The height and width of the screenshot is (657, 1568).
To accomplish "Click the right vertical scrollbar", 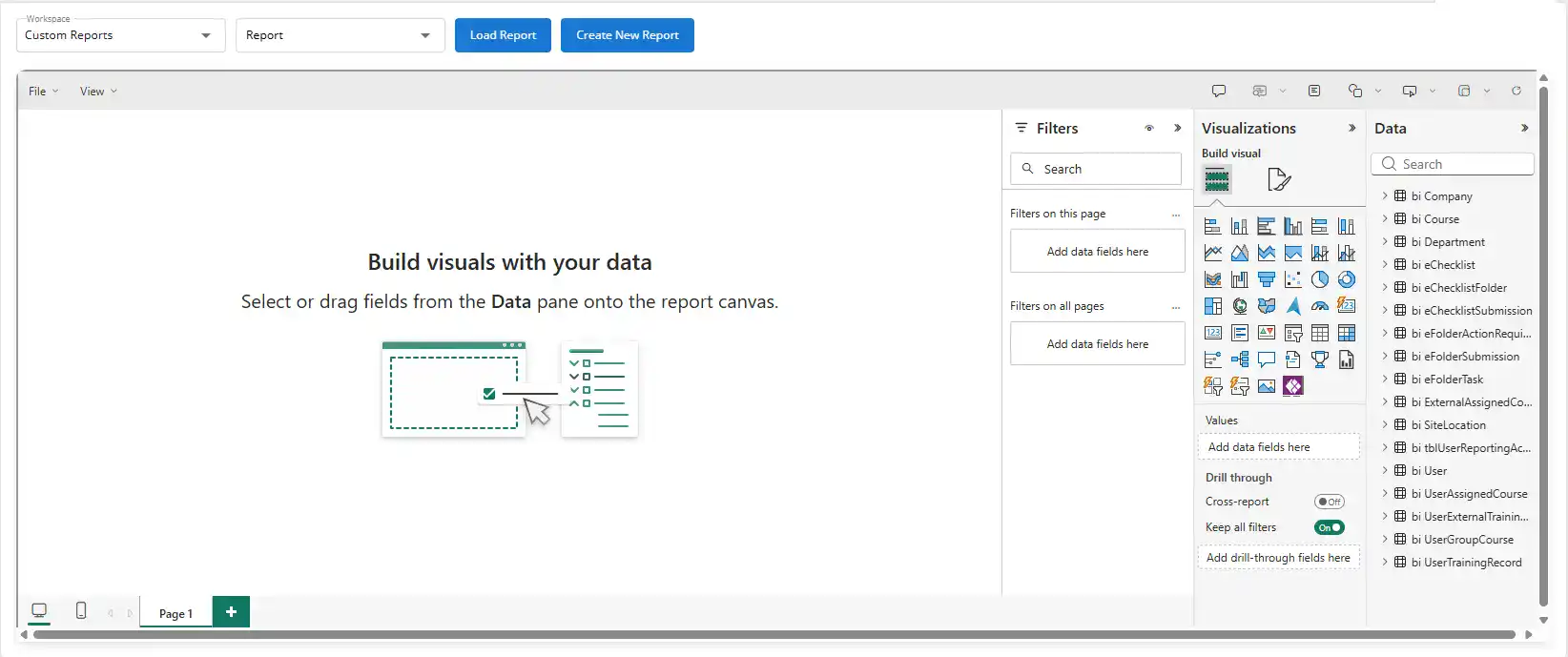I will tap(1544, 345).
